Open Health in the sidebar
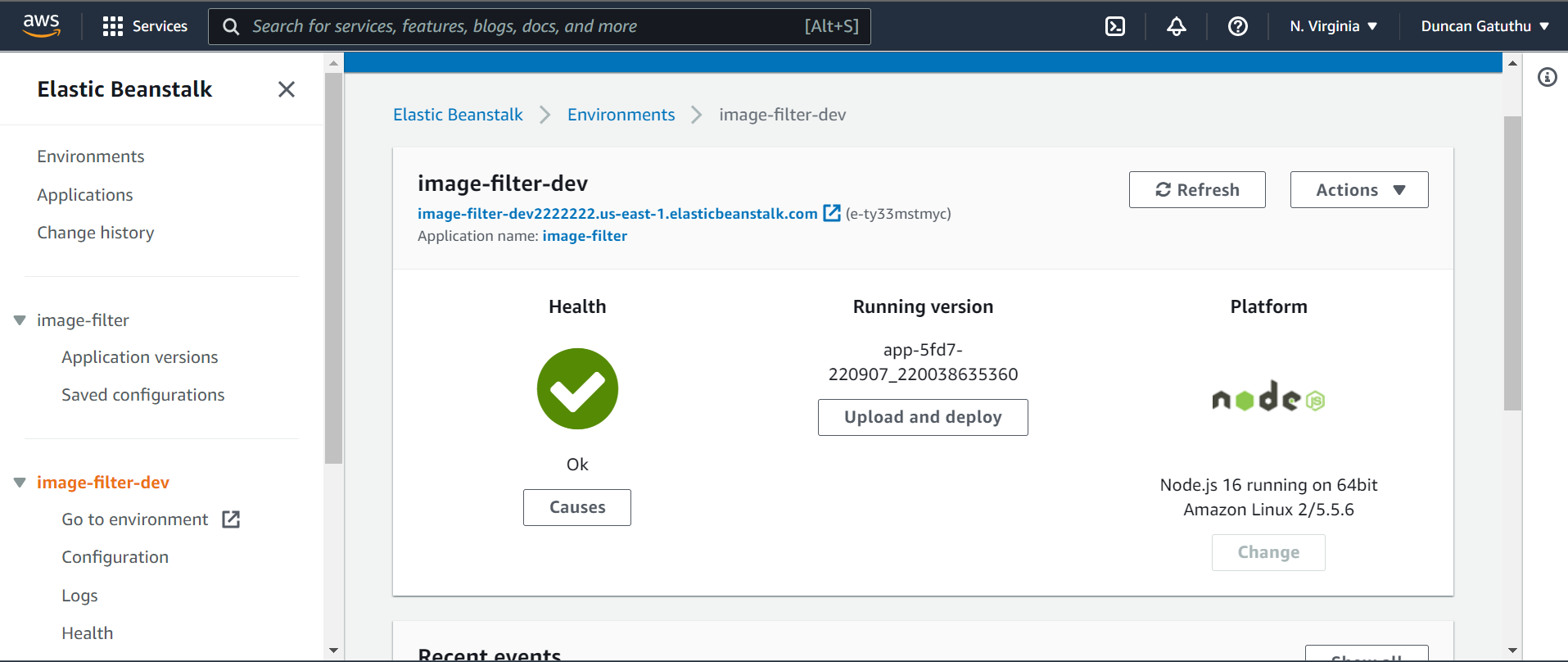Image resolution: width=1568 pixels, height=662 pixels. pos(88,633)
